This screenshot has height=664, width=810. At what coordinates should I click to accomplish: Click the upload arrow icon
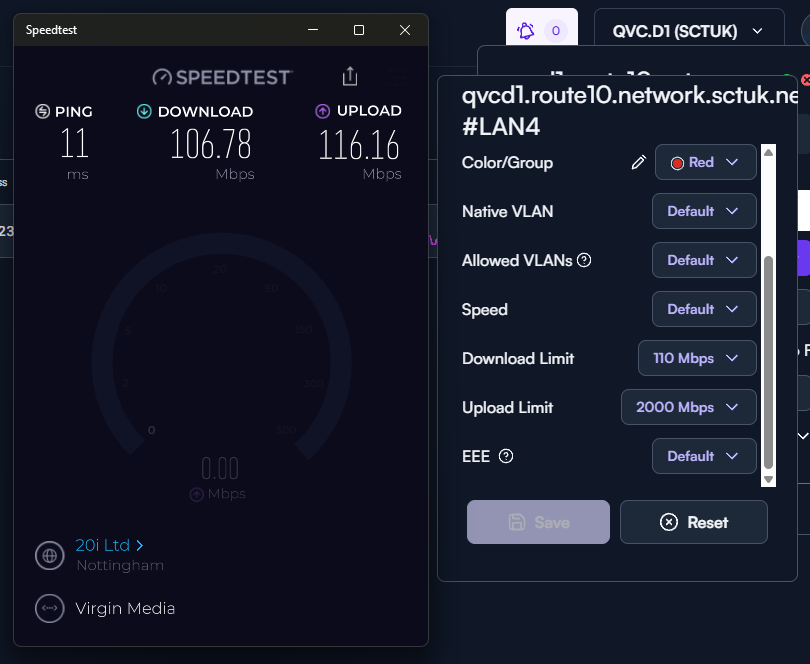[323, 111]
